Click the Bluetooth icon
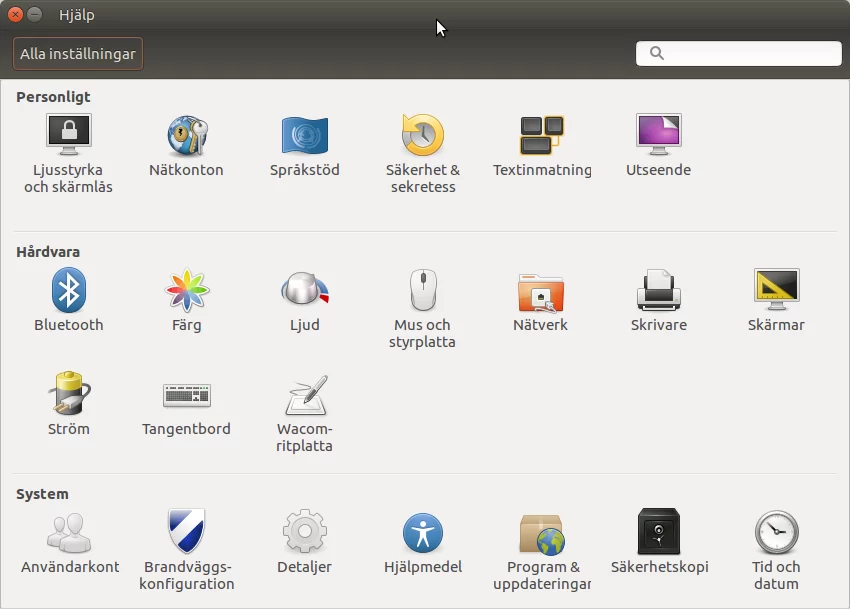 (x=68, y=291)
